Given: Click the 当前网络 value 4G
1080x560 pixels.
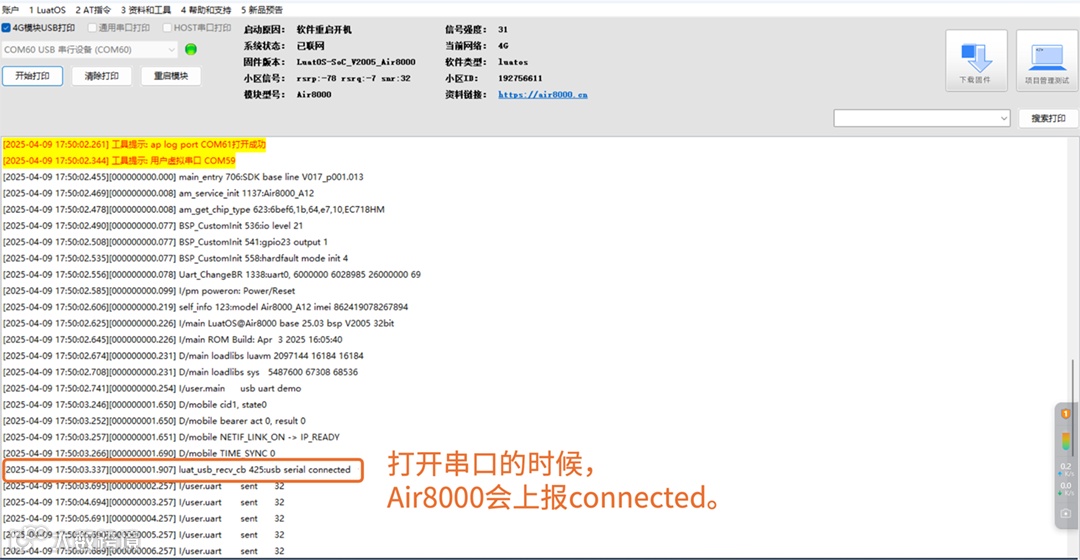Looking at the screenshot, I should click(x=503, y=46).
